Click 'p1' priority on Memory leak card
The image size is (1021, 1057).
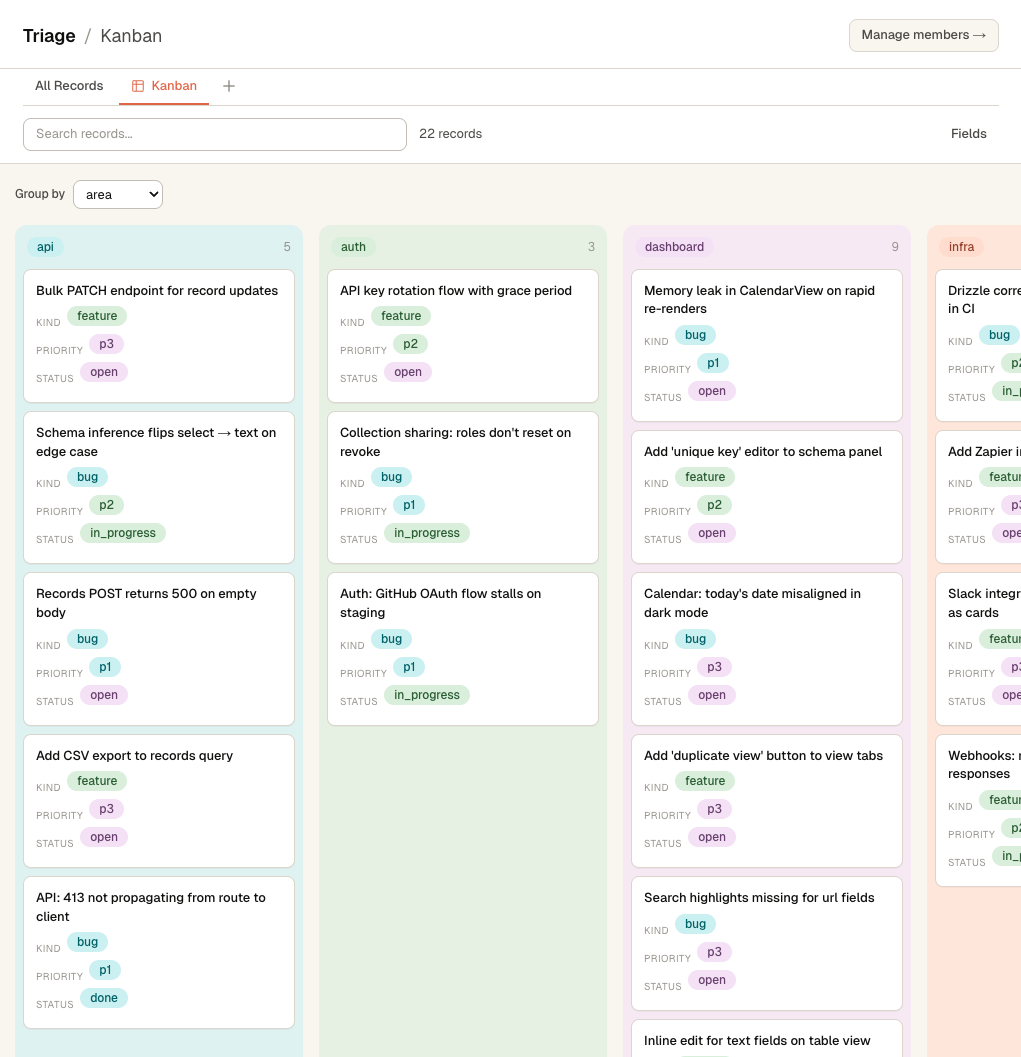(713, 363)
